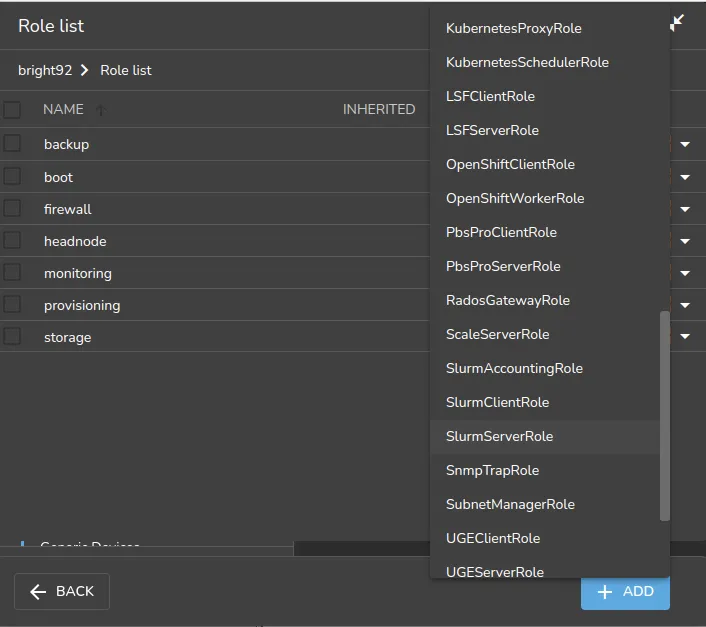Click the boot role name
This screenshot has width=706, height=627.
click(58, 177)
